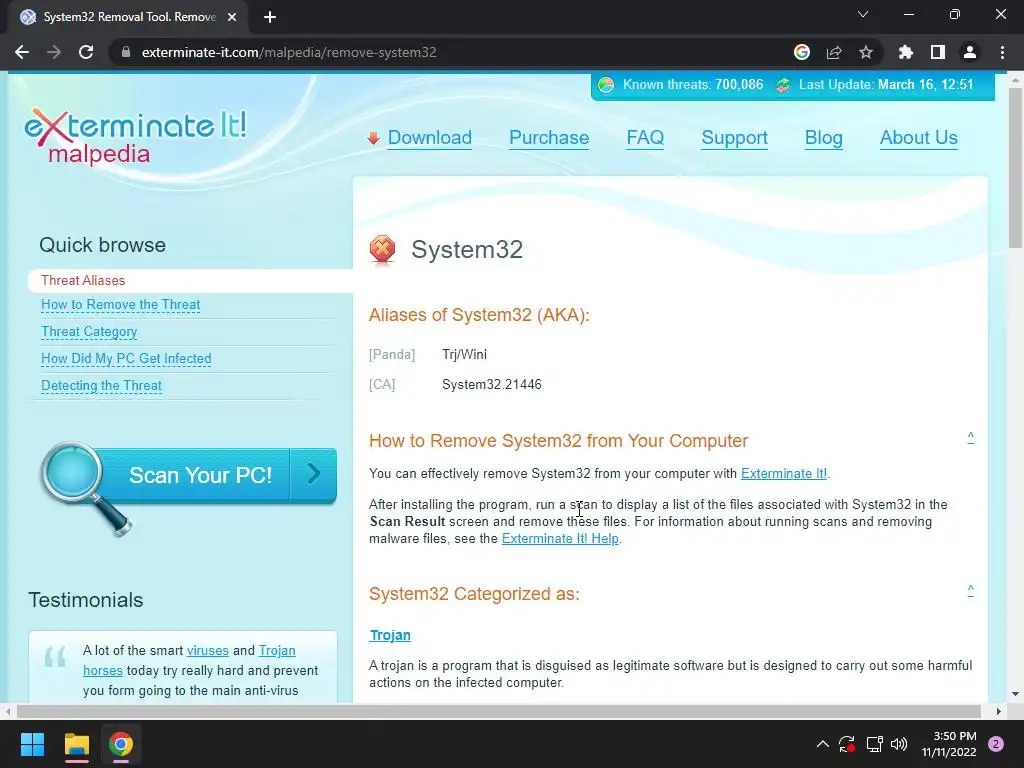Click the System32.21446 alias text
1024x768 pixels.
click(492, 385)
